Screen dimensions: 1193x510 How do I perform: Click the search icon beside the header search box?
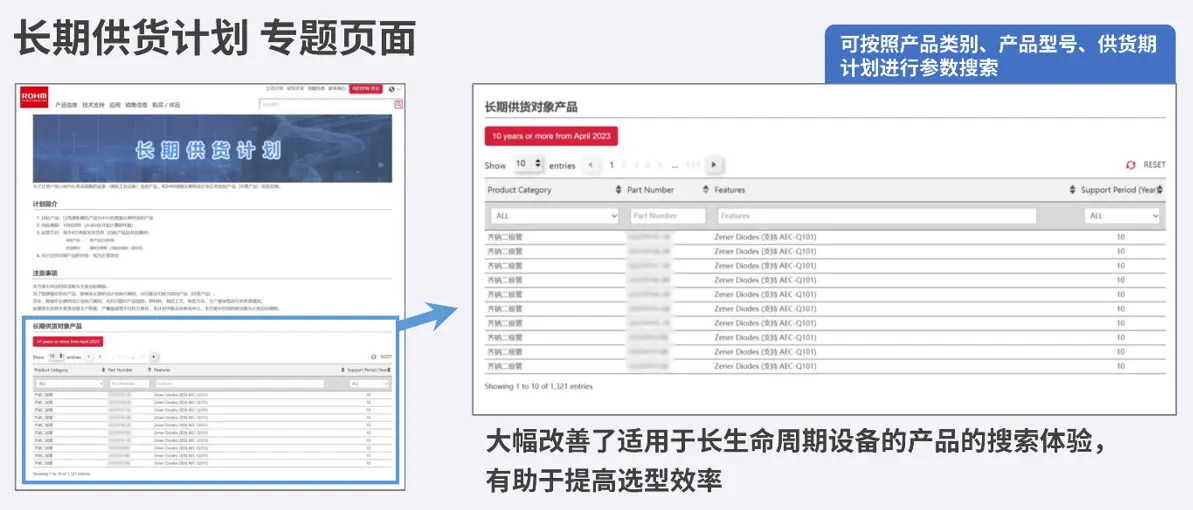pos(398,104)
